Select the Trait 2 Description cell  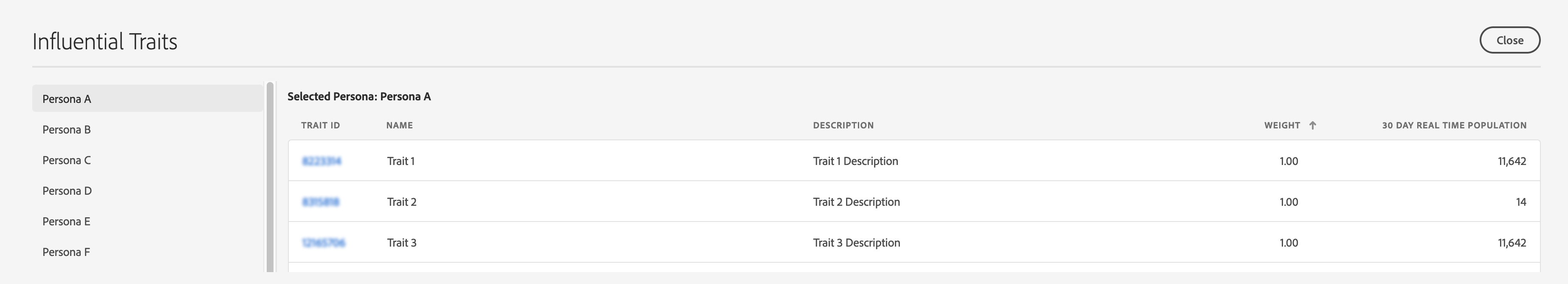[x=857, y=202]
